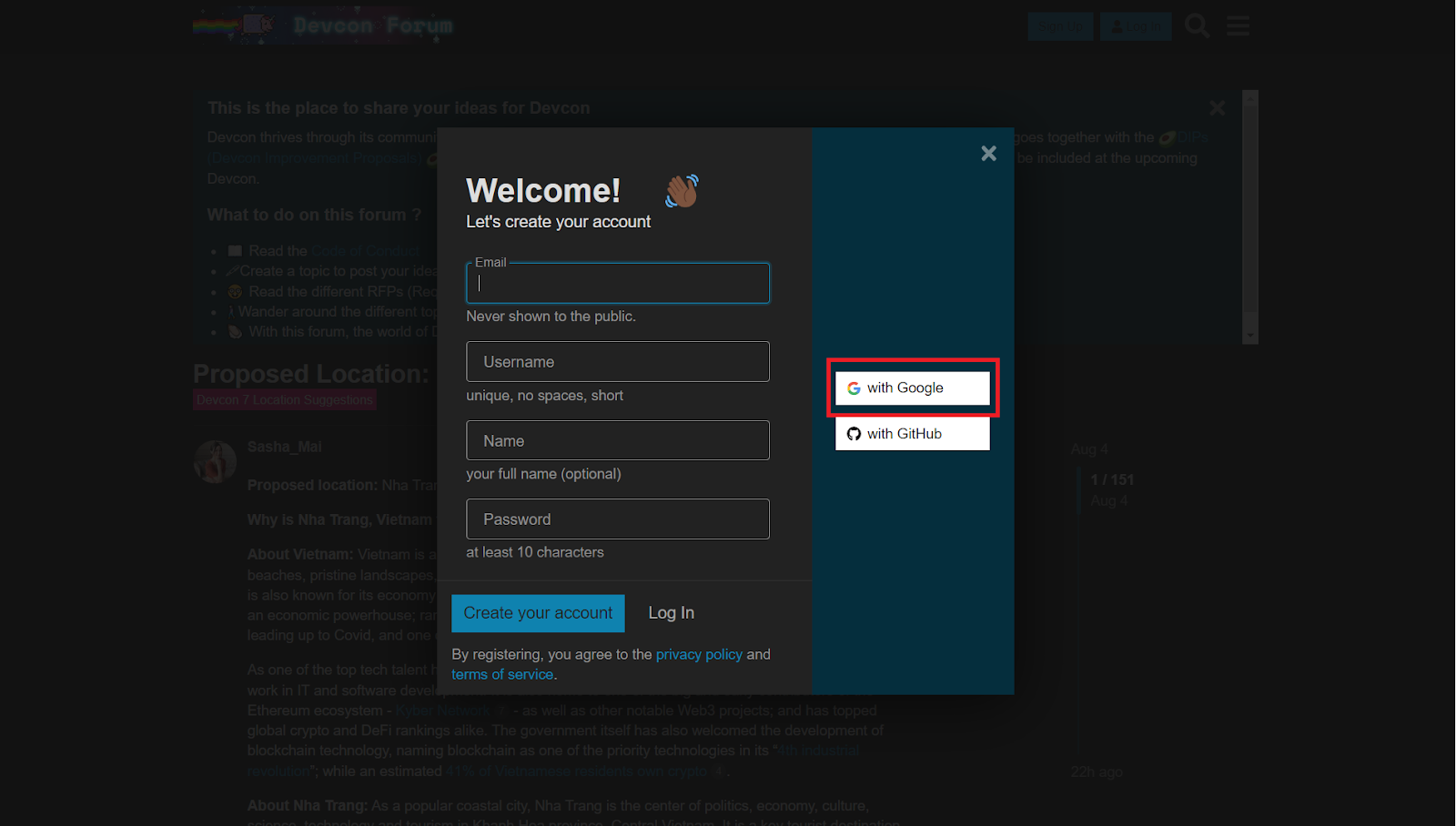Click the 'your full name (optional)' hint
This screenshot has height=826, width=1456.
click(544, 474)
